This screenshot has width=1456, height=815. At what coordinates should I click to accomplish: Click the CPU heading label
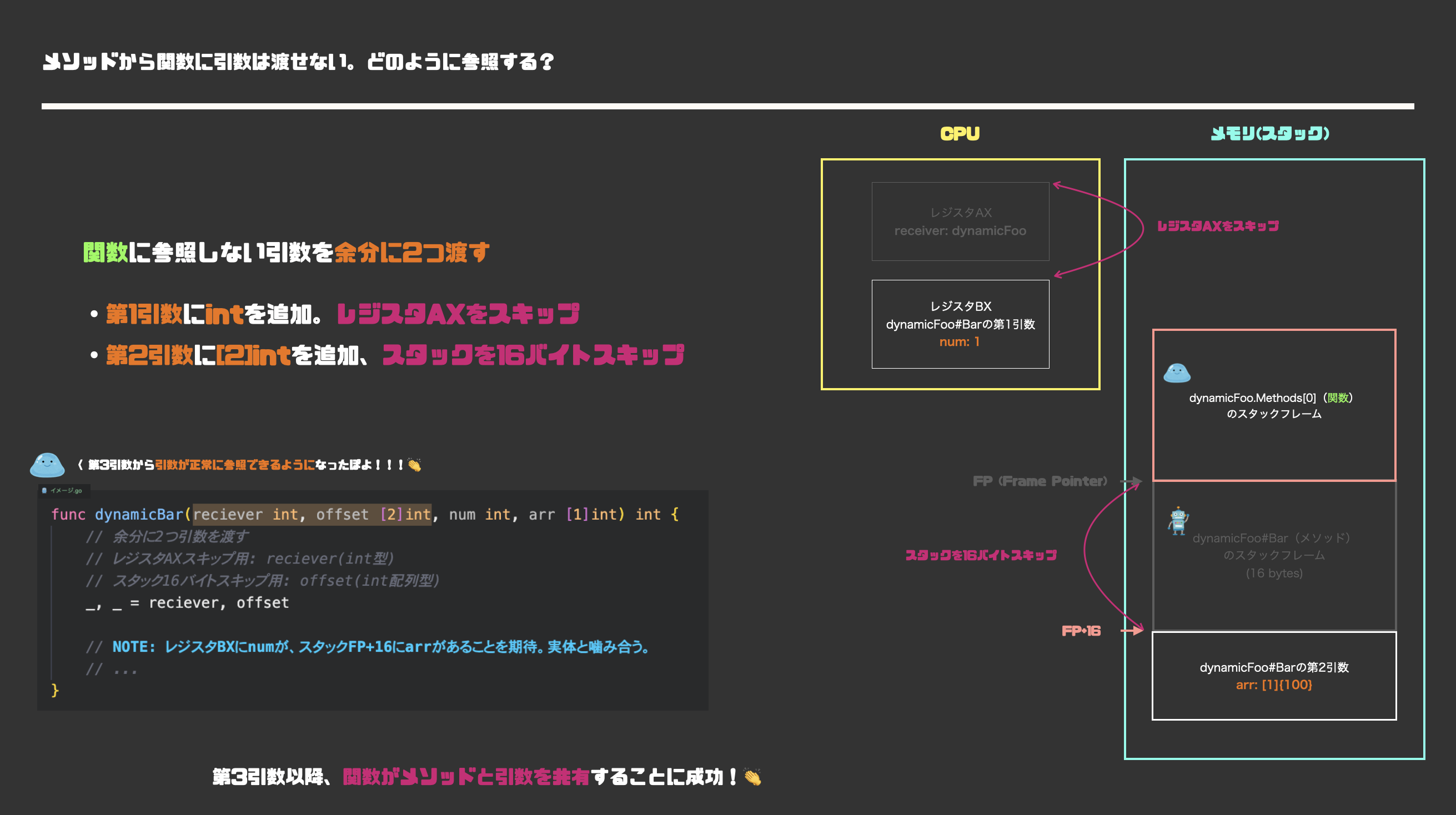tap(960, 134)
